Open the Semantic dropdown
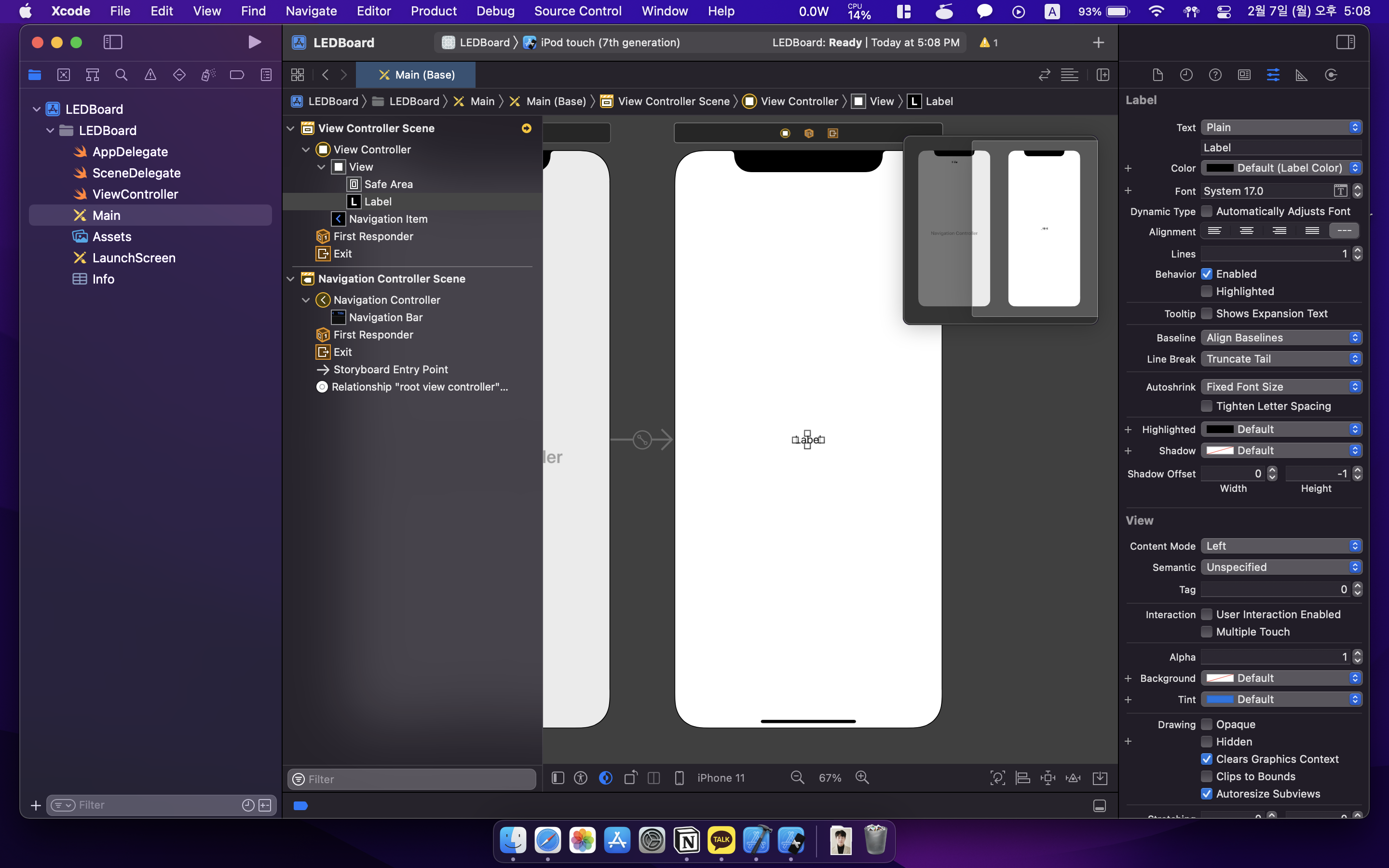This screenshot has height=868, width=1389. coord(1281,567)
